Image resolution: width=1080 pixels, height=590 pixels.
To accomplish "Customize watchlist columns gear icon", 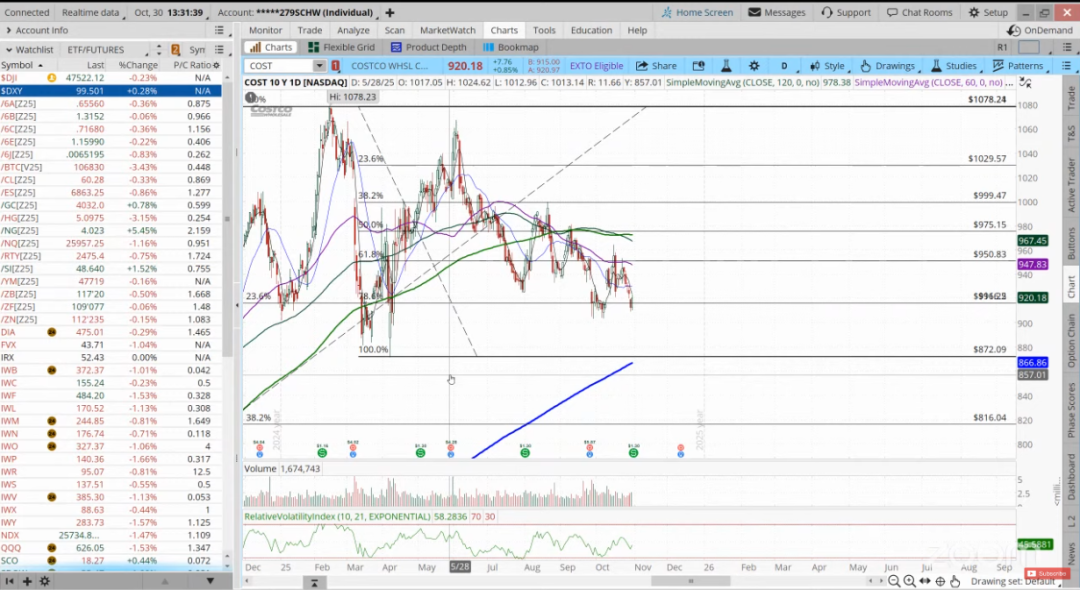I will (x=216, y=65).
